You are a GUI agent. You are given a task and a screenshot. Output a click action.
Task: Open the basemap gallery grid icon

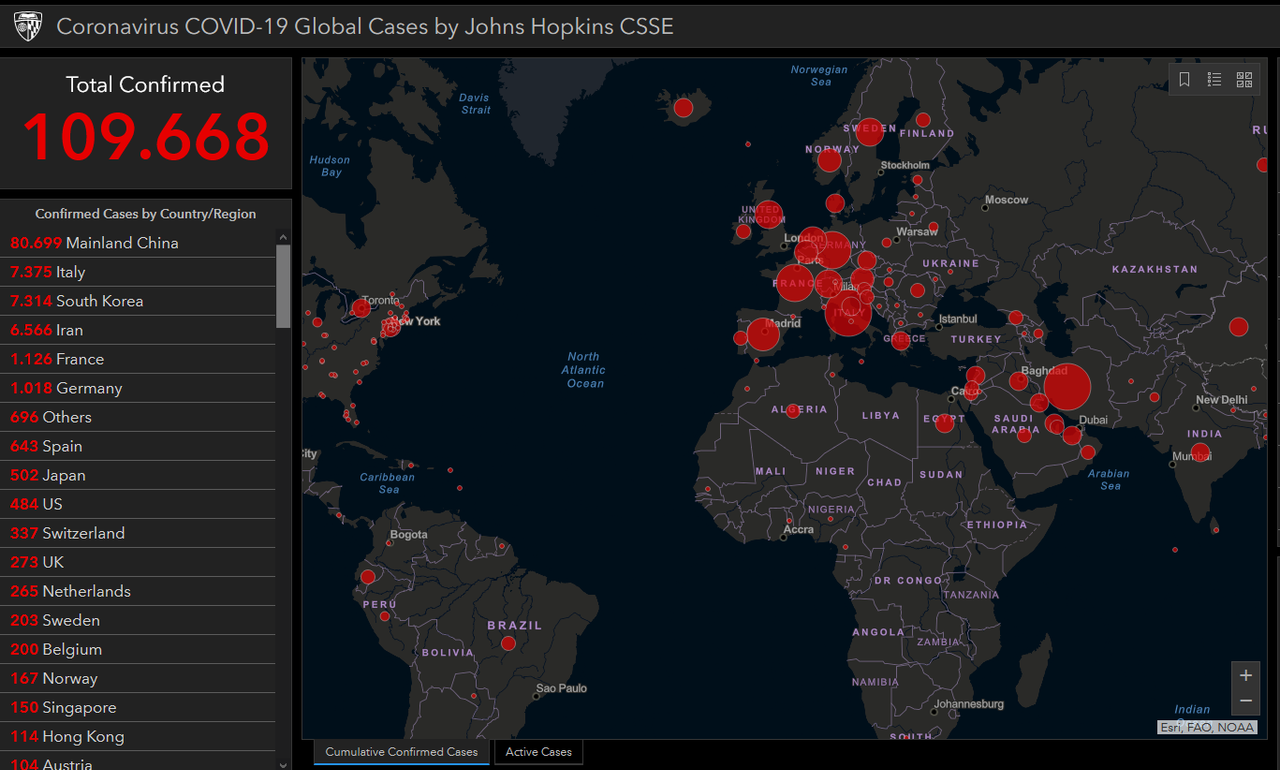[x=1244, y=80]
